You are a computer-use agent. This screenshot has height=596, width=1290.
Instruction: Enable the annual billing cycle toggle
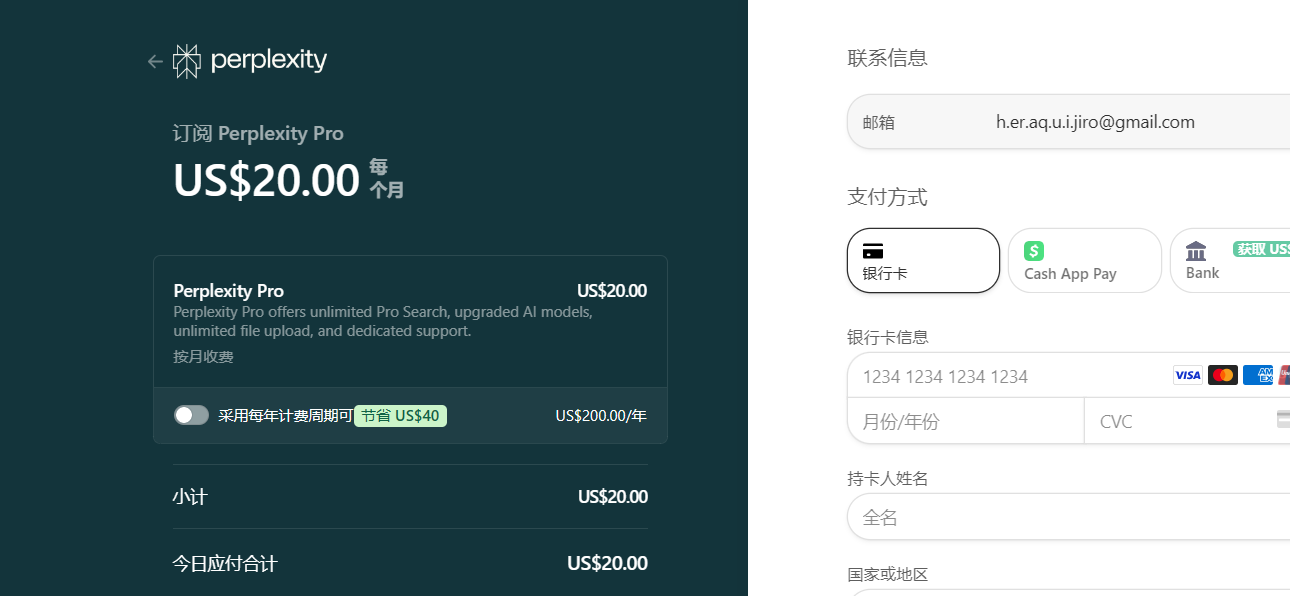click(191, 415)
